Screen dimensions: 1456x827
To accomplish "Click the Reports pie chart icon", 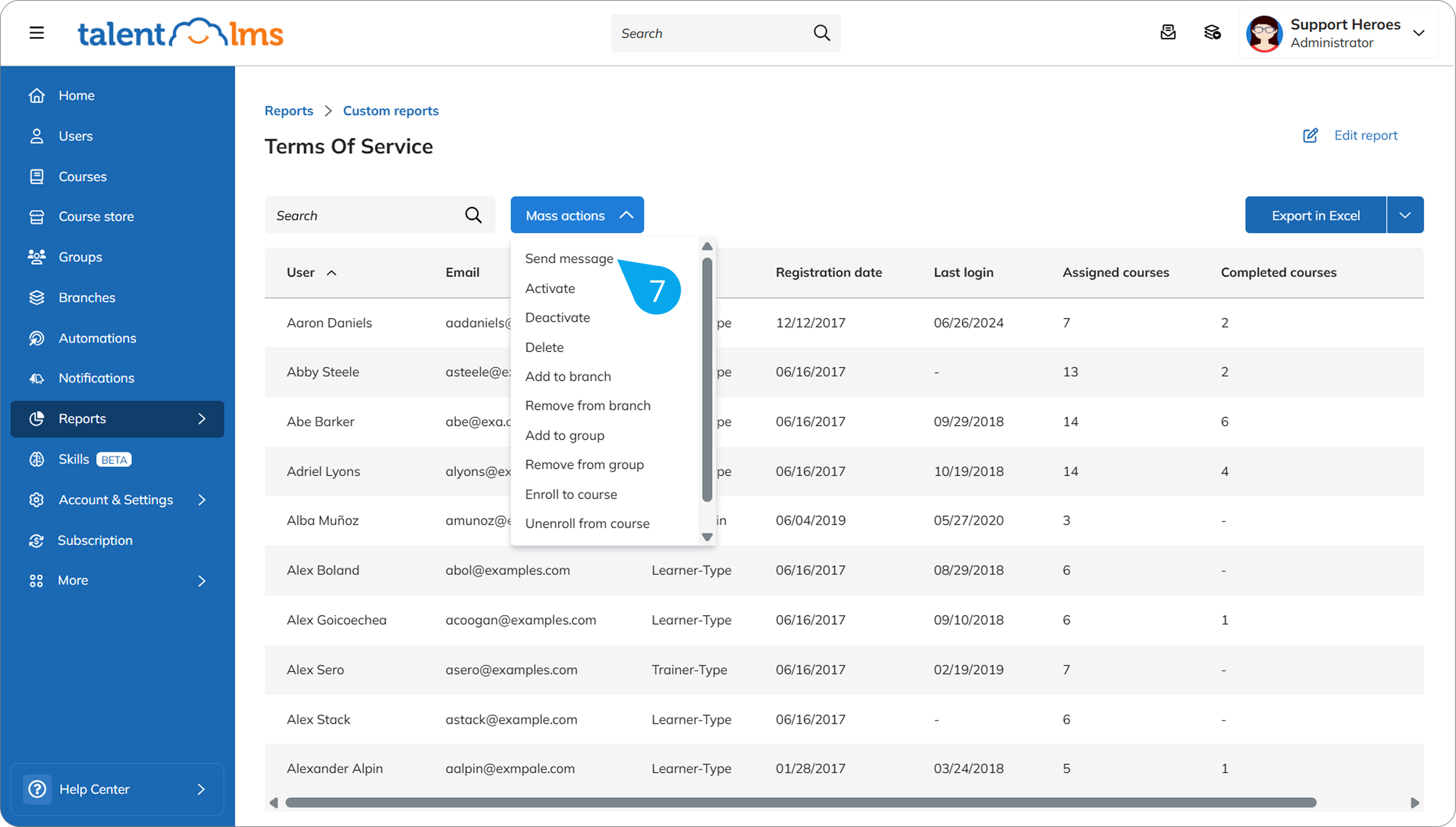I will tap(37, 419).
